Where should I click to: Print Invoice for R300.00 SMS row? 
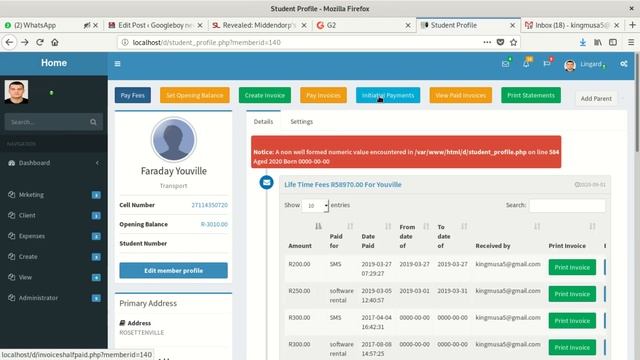click(572, 320)
